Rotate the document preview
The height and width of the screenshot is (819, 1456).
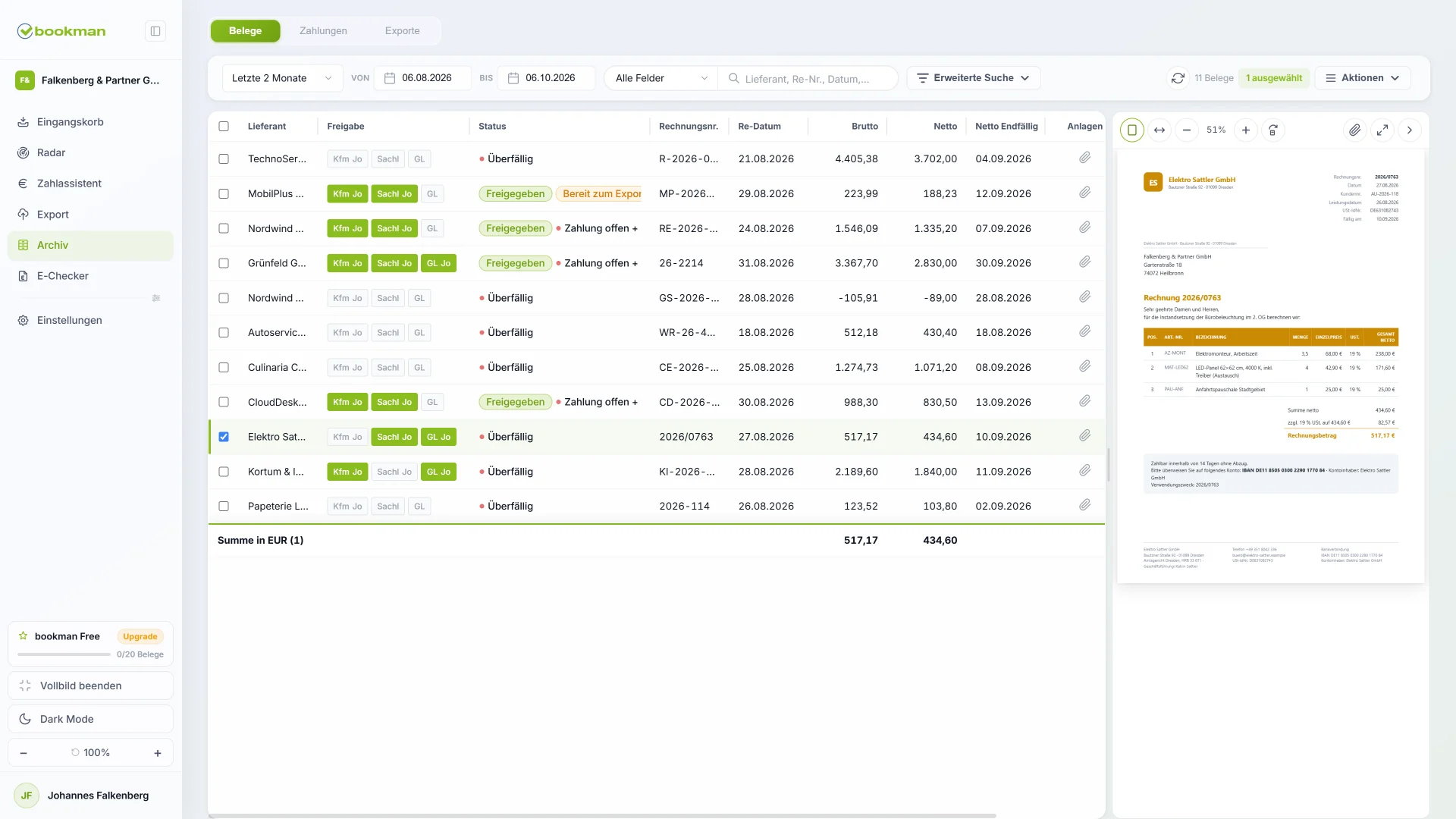1273,130
